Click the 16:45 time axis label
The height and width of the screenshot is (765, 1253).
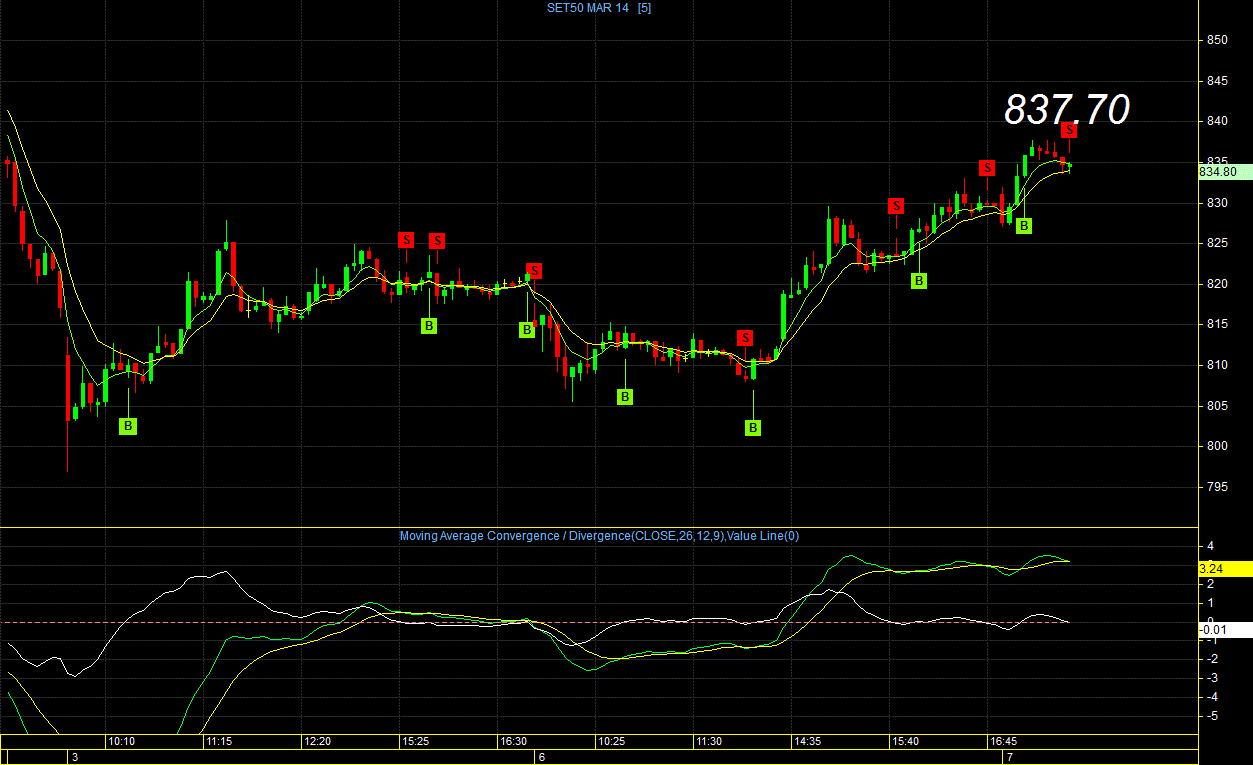coord(1003,742)
